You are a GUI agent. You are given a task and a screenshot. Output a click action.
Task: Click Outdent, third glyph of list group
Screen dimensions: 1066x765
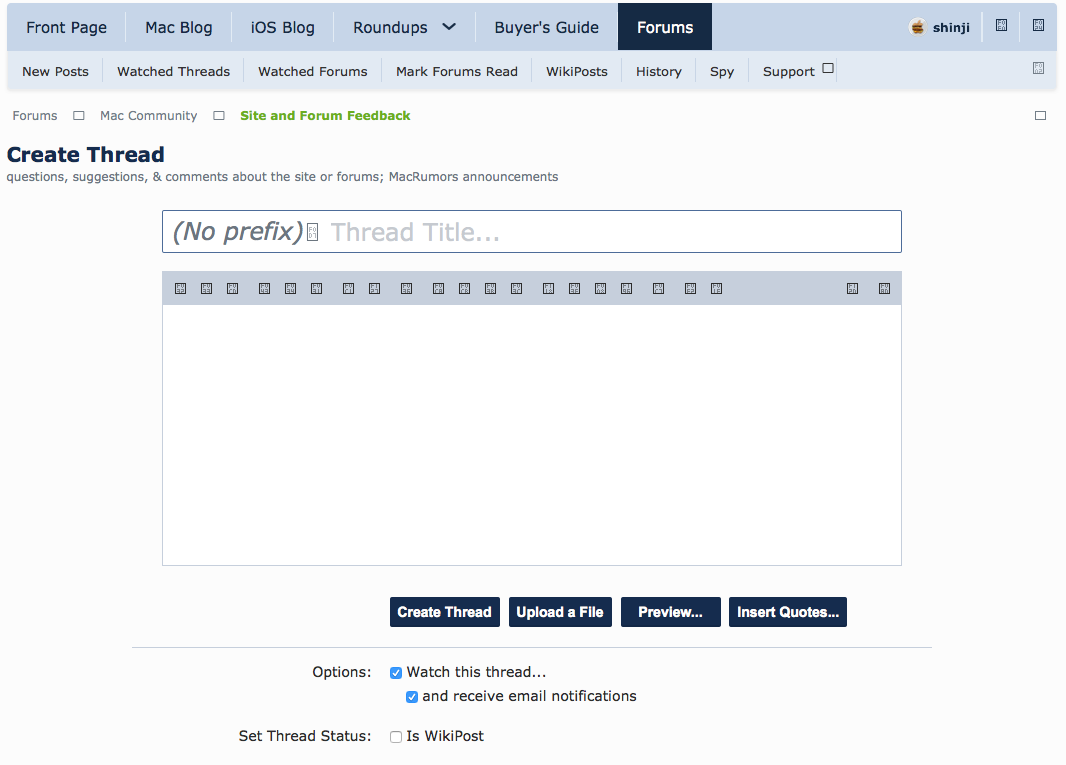click(x=490, y=288)
